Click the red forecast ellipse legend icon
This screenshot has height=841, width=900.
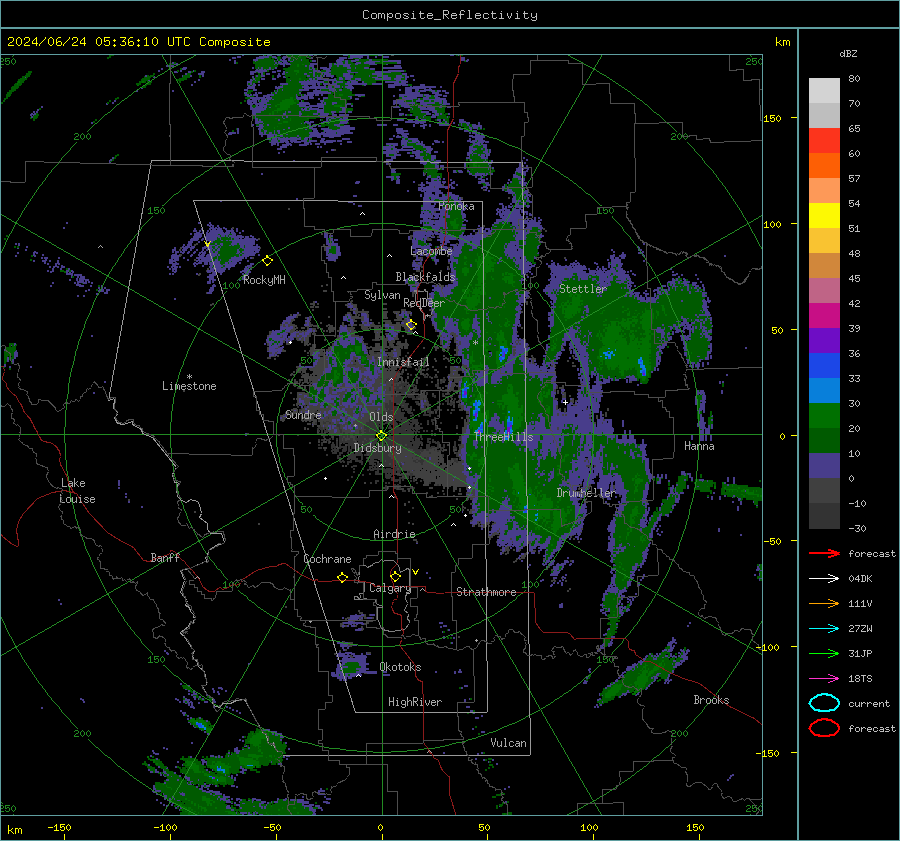[824, 728]
